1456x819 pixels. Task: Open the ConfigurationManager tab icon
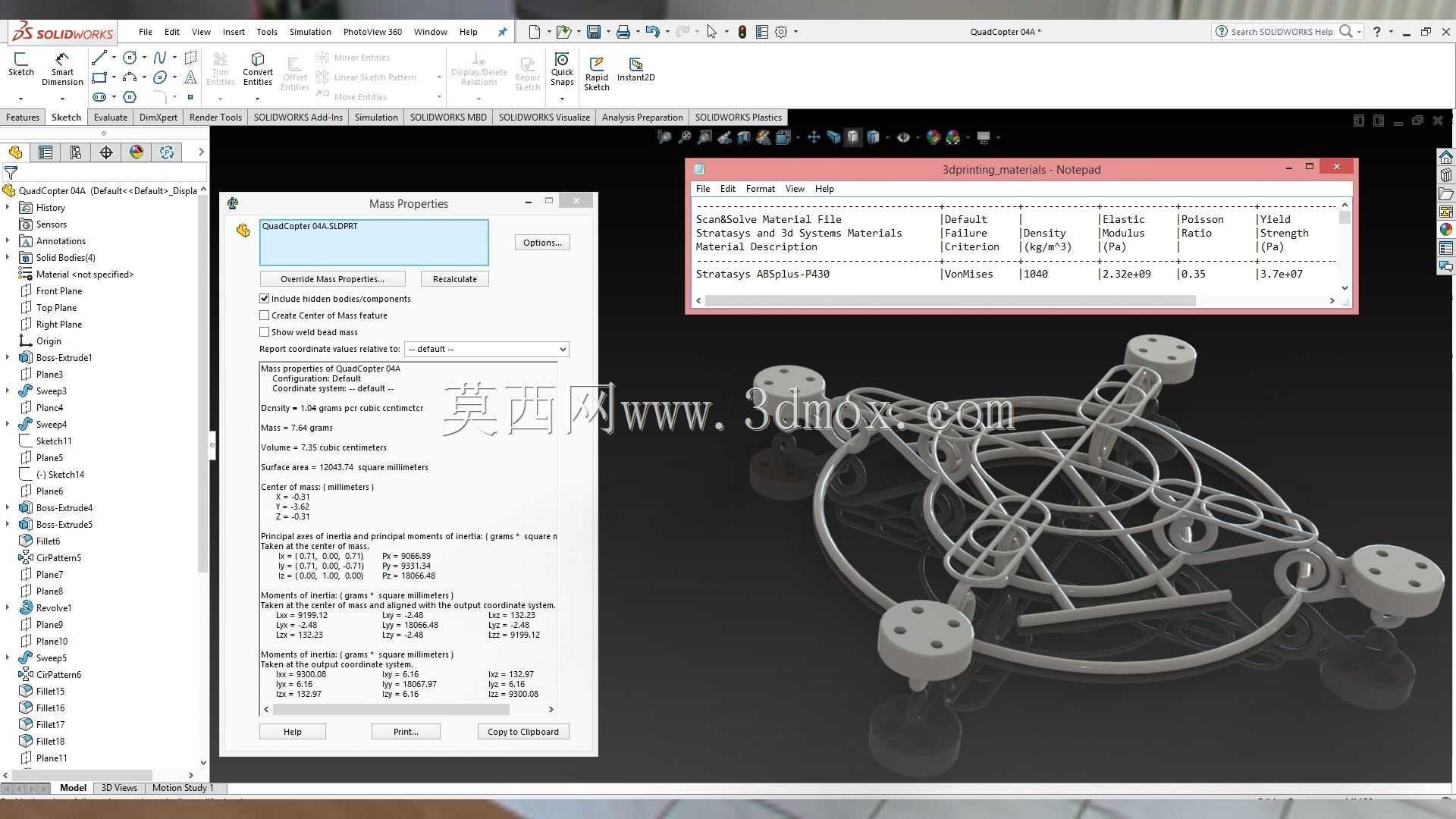click(x=76, y=152)
